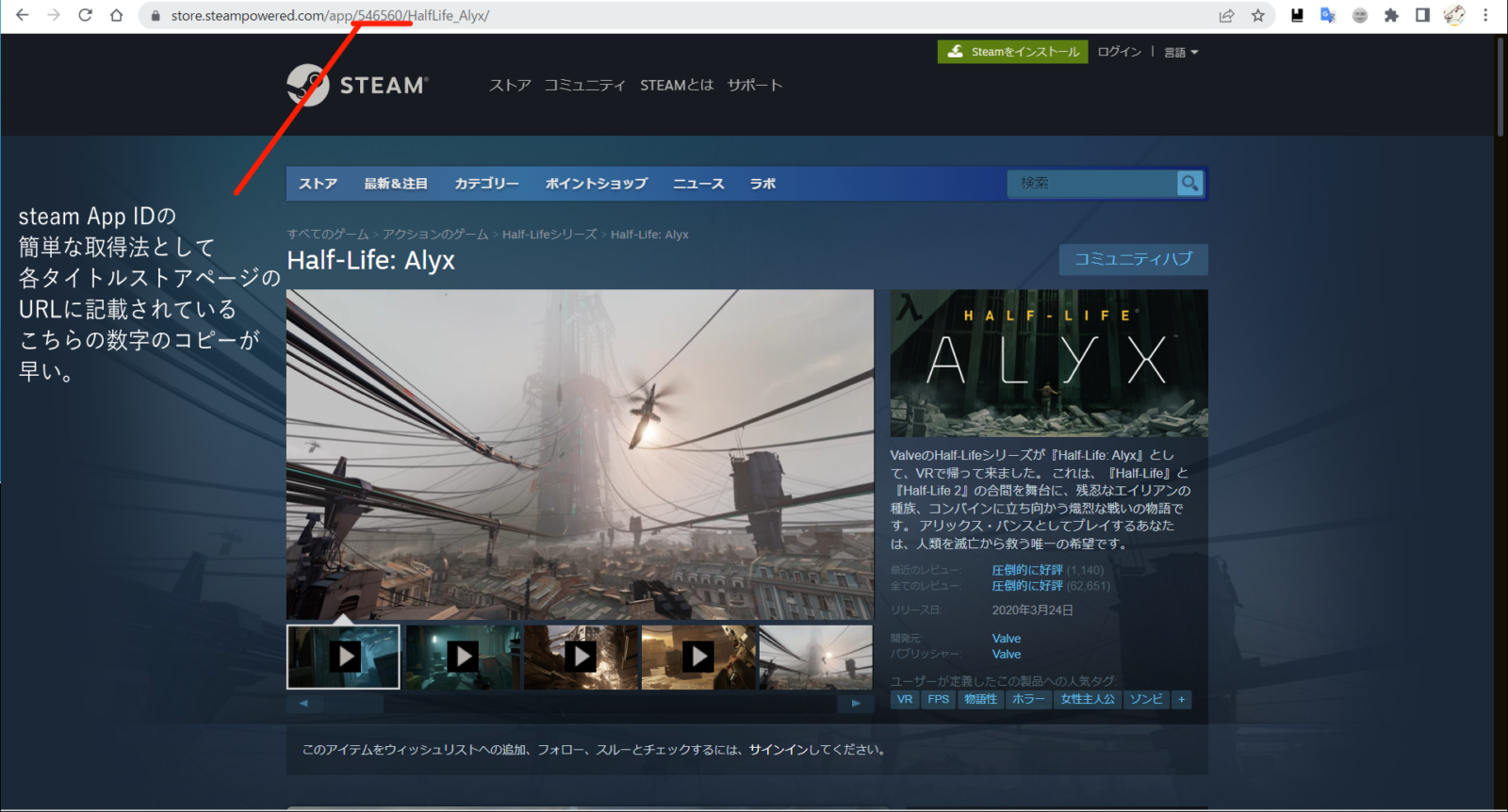Screen dimensions: 1508x812
Task: Open the Extensions puzzle piece icon
Action: pos(1391,15)
